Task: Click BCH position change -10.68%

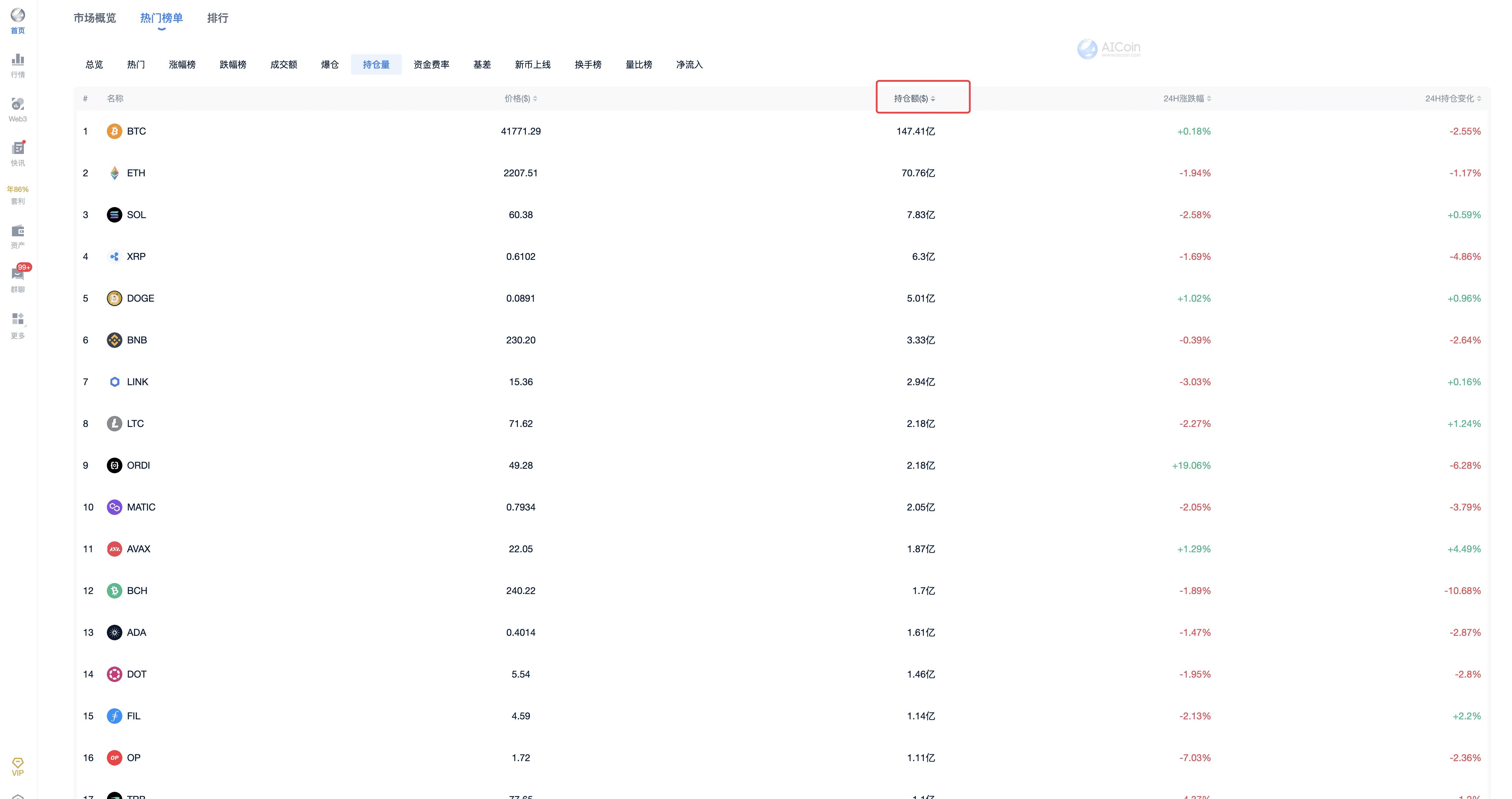Action: point(1462,591)
